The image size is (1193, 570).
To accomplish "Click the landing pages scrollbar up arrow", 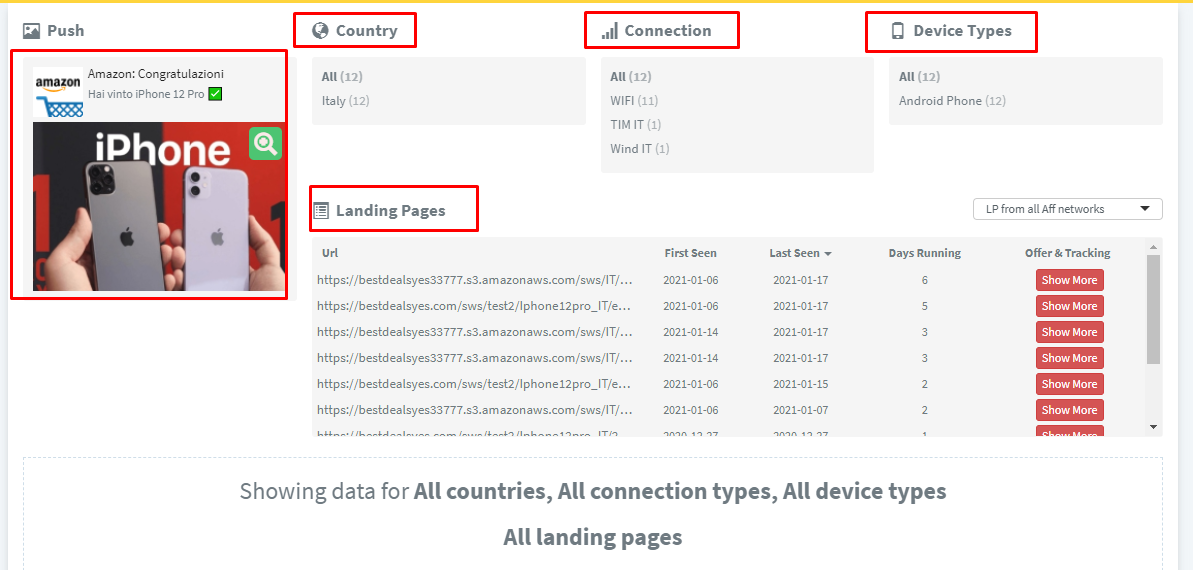I will pos(1153,247).
